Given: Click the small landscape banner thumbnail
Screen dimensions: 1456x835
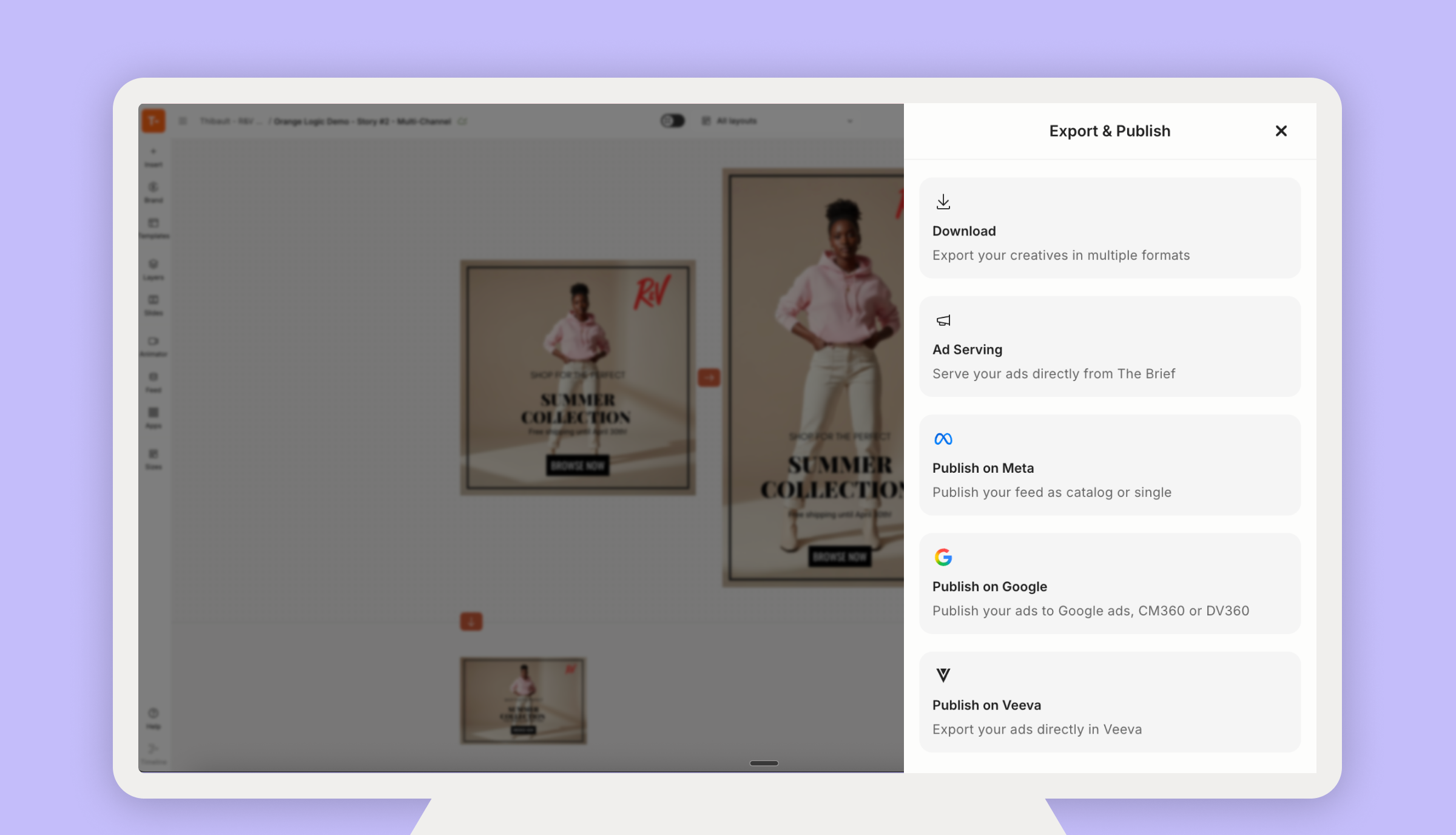Looking at the screenshot, I should pyautogui.click(x=523, y=700).
